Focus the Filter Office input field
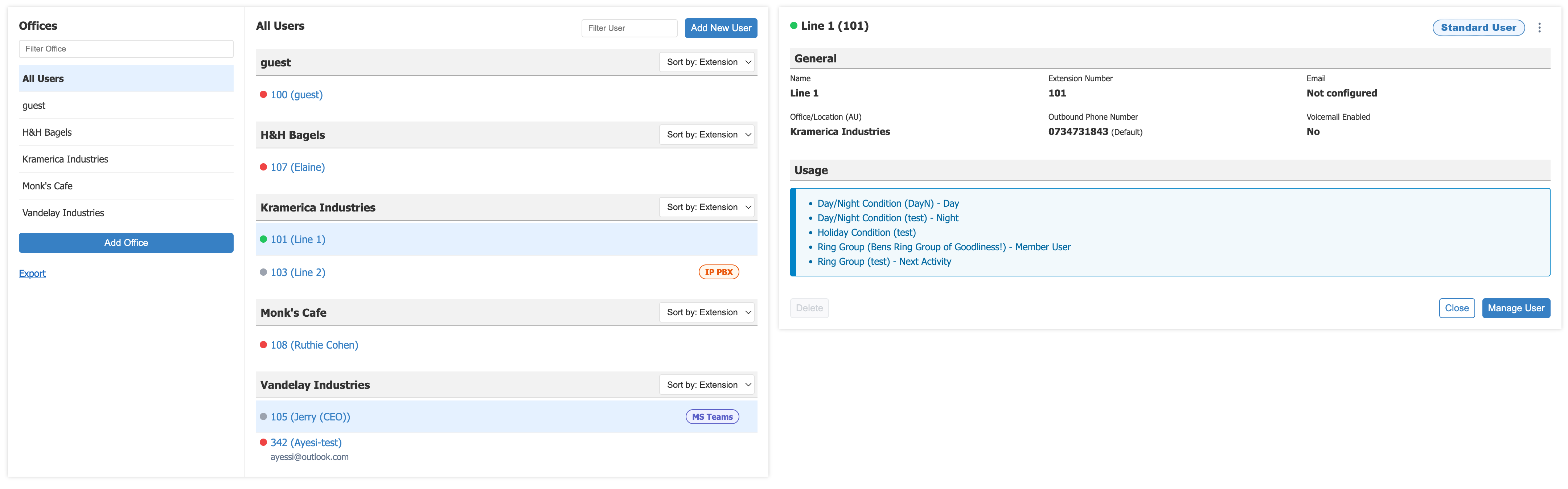 click(x=126, y=49)
